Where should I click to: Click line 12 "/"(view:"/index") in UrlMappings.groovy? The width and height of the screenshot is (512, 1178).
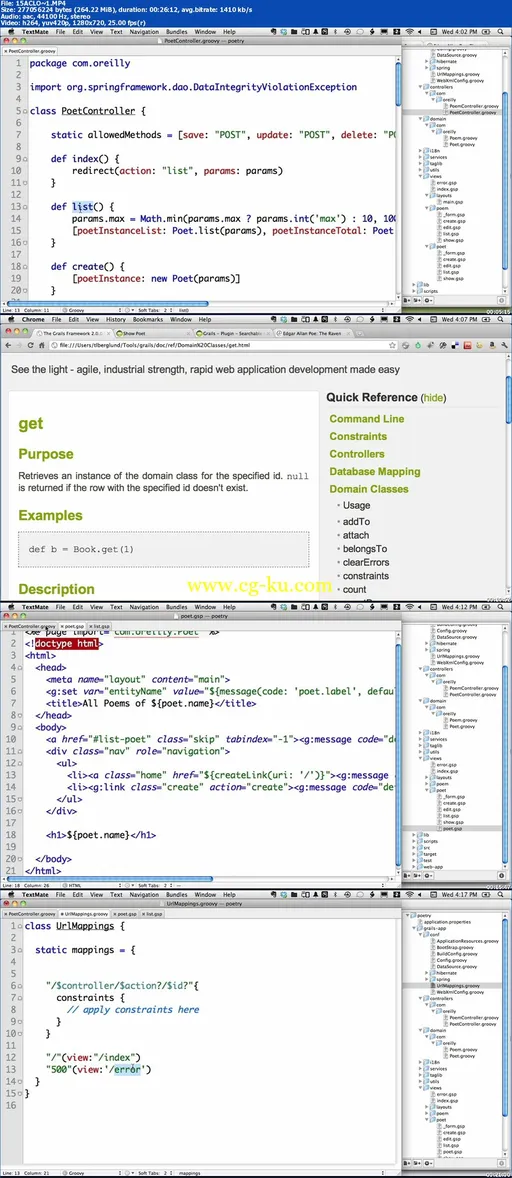(93, 1057)
